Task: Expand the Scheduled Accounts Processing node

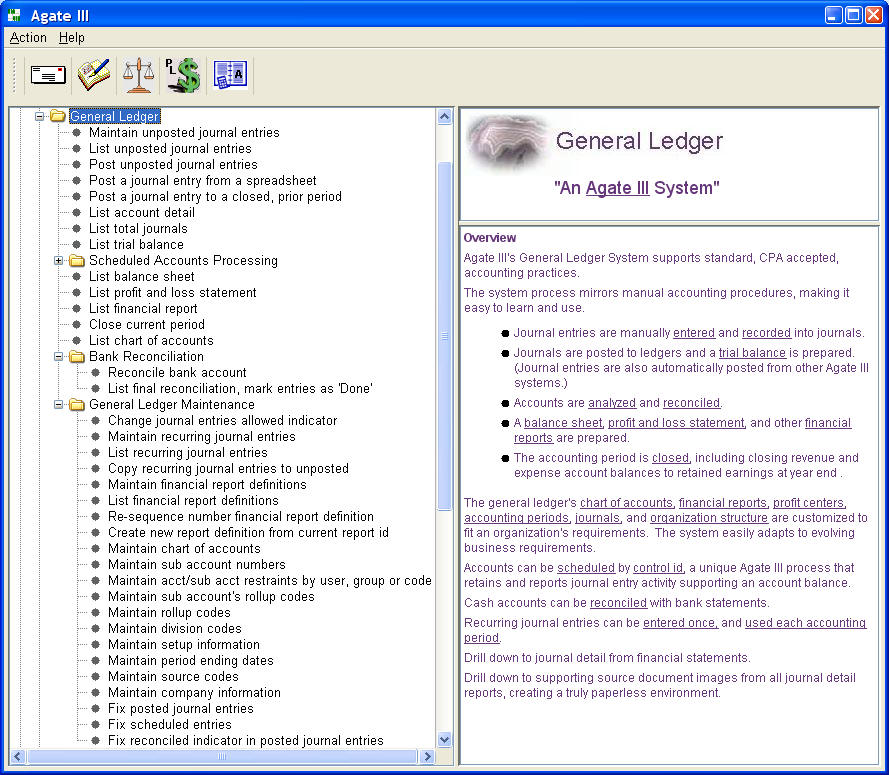Action: [x=58, y=261]
